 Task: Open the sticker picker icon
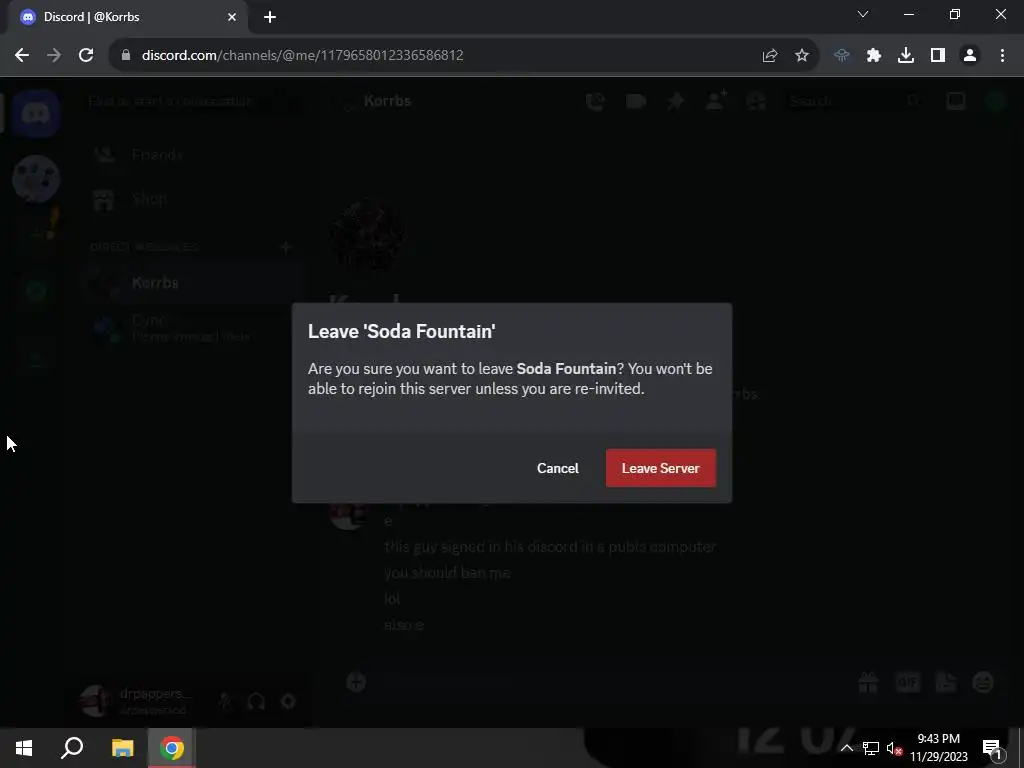946,682
